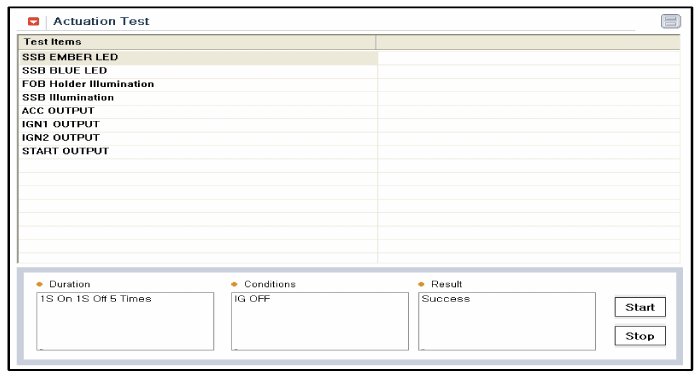Screen dimensions: 700x377
Task: Select SSB EMBER LED test item
Action: point(198,58)
